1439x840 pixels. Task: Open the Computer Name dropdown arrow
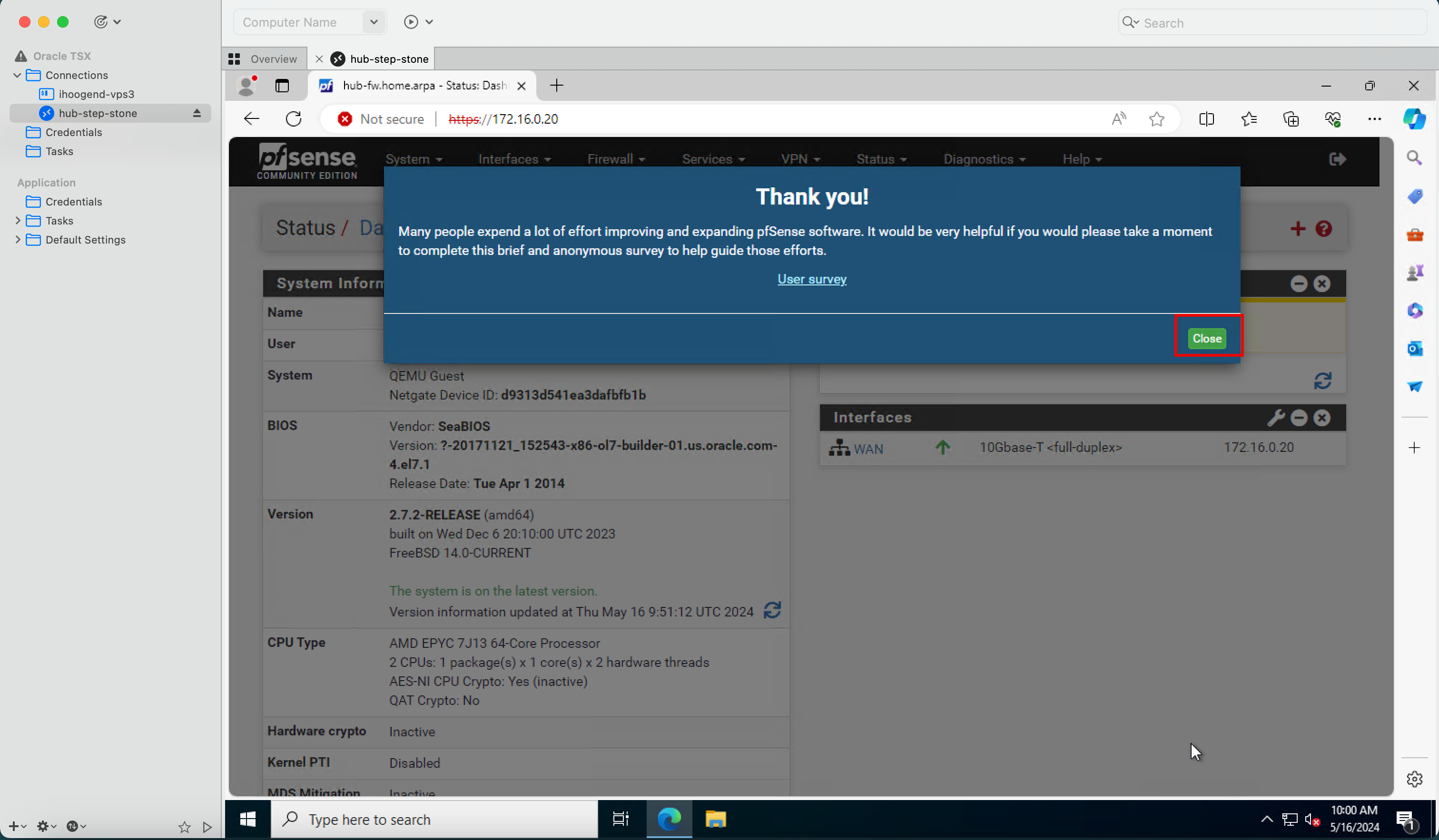pos(374,22)
